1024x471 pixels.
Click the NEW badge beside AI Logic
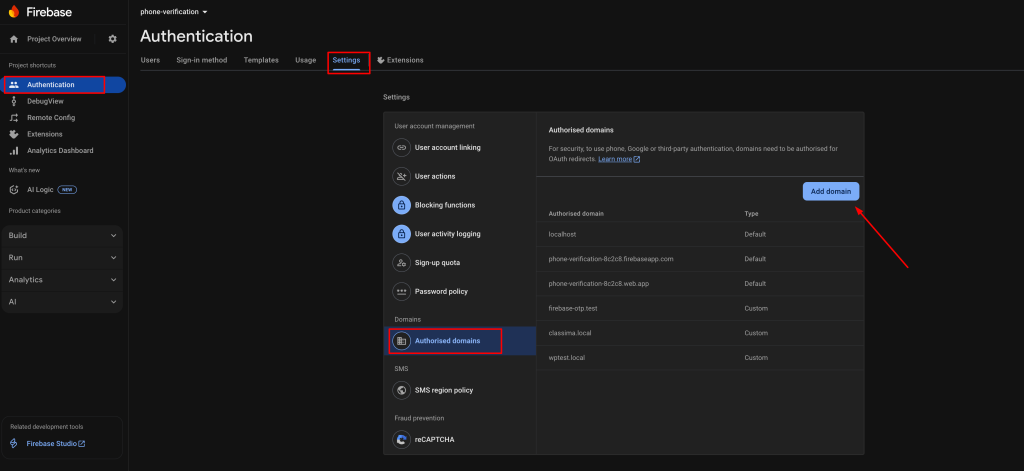(67, 189)
